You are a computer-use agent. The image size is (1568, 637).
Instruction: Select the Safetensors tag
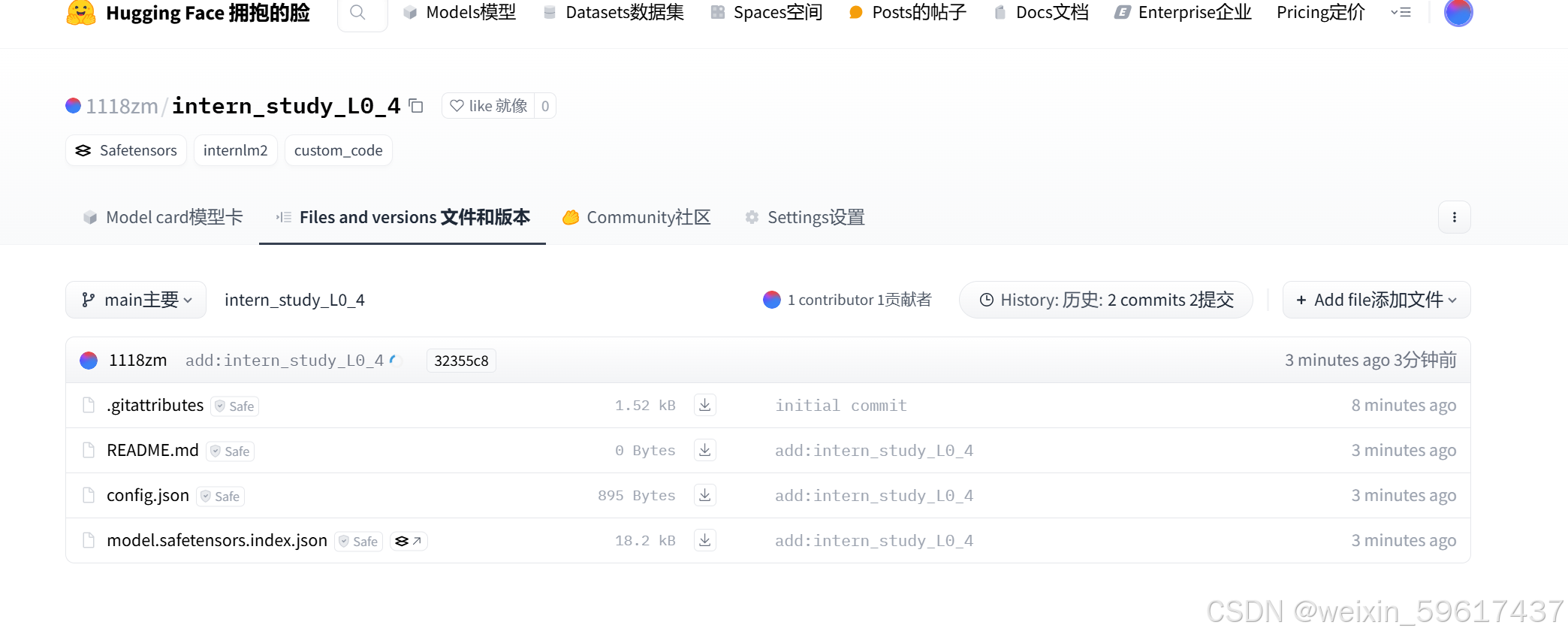click(126, 150)
